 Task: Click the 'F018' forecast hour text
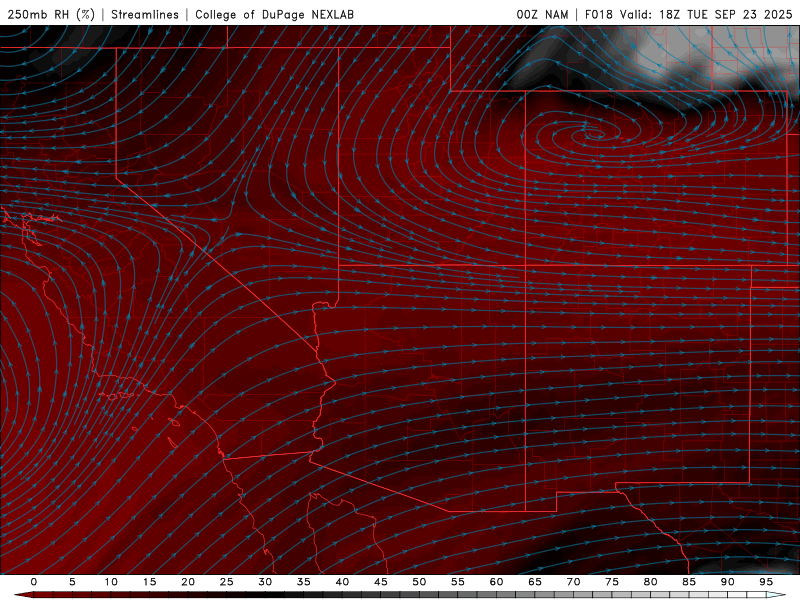(598, 14)
